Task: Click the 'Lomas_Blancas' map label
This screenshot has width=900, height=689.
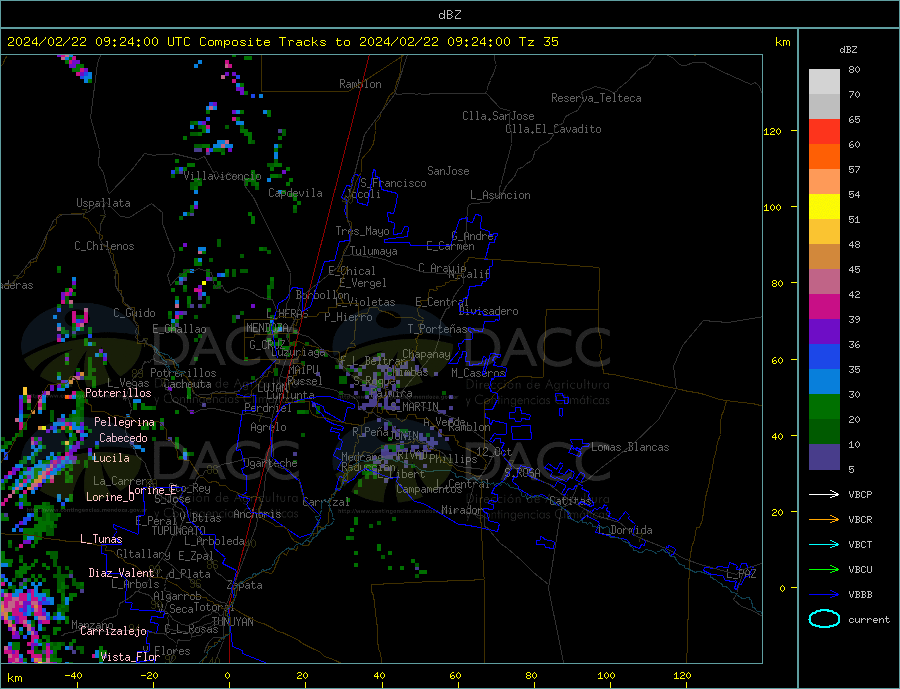Action: point(630,447)
